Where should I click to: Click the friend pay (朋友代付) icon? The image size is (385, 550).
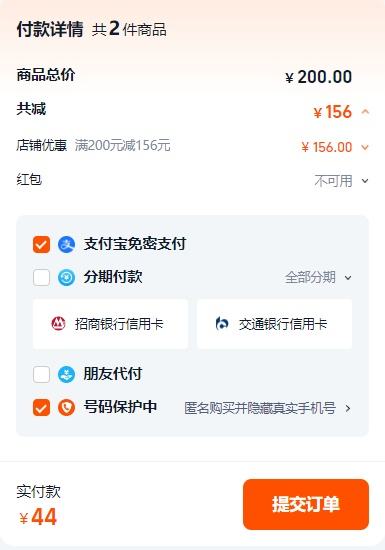66,374
